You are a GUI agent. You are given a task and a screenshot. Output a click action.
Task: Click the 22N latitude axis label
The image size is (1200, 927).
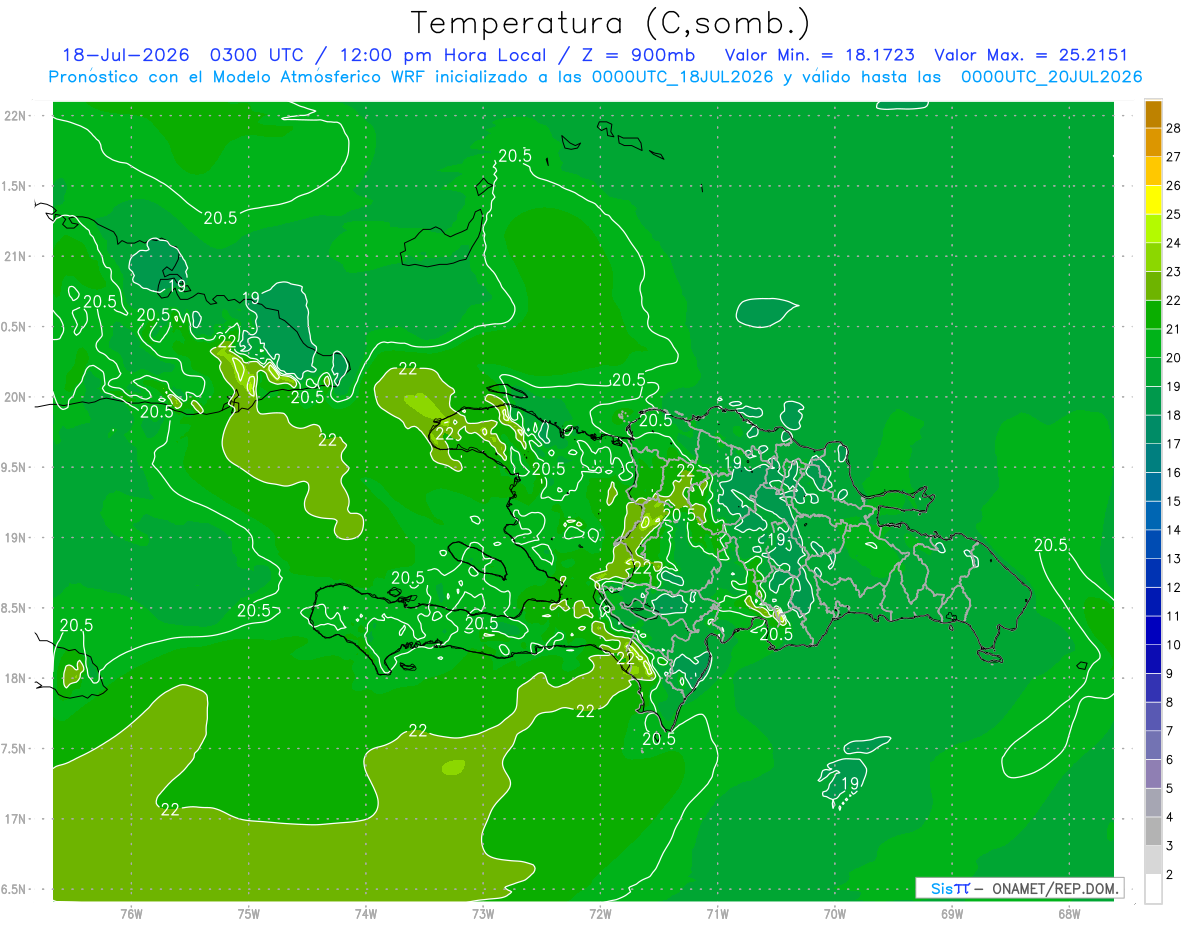[16, 116]
